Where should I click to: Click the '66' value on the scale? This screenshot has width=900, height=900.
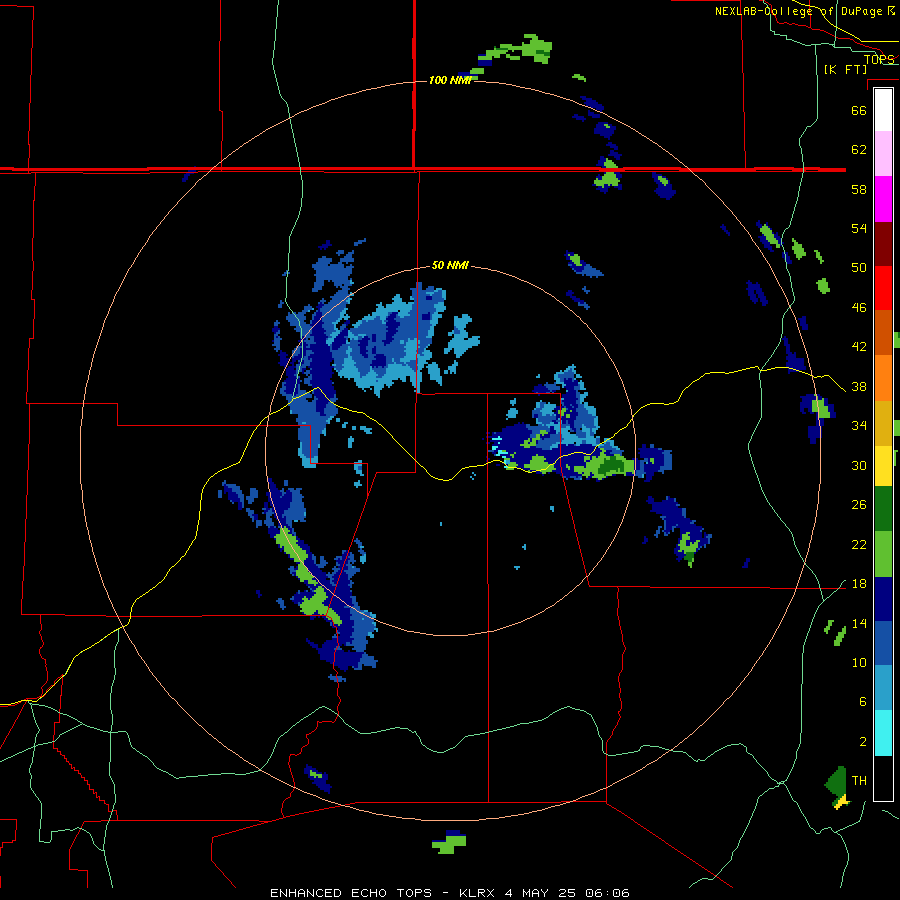click(859, 110)
